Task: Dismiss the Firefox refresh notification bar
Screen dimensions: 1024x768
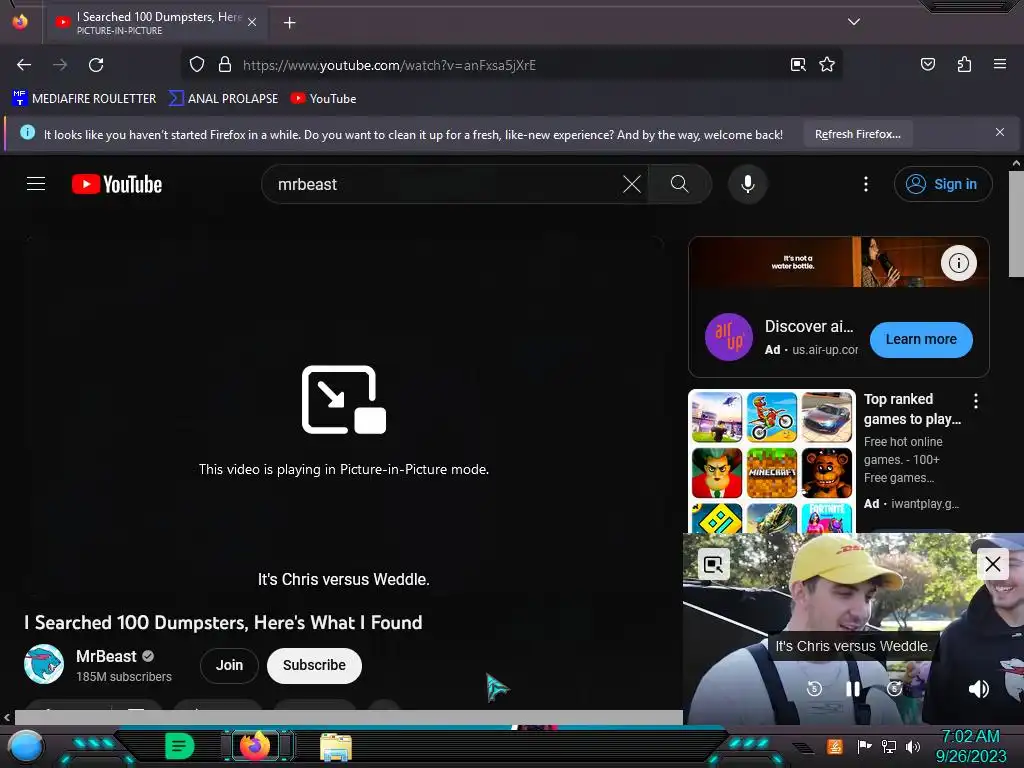Action: pos(1000,133)
